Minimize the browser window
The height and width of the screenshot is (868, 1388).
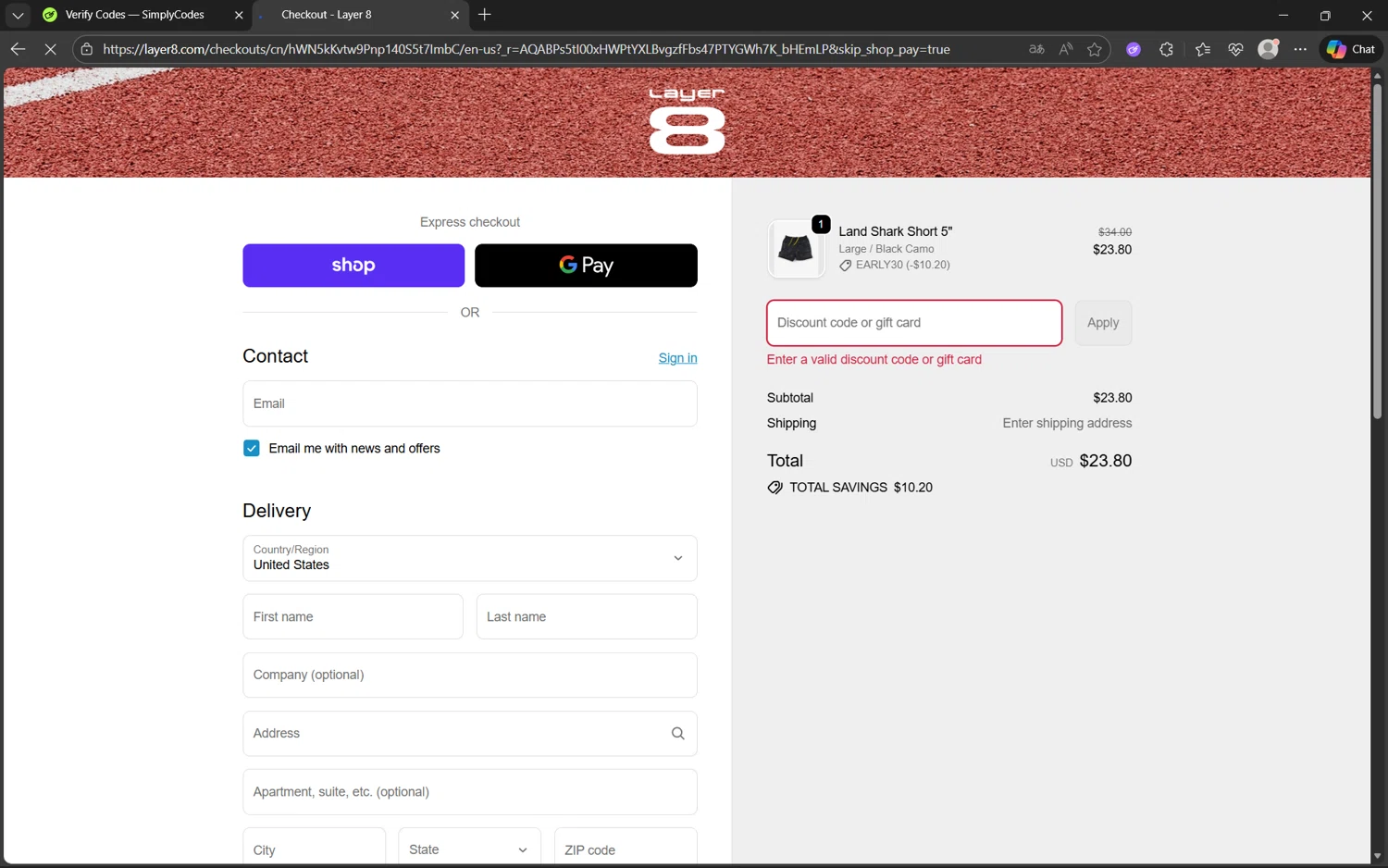tap(1283, 15)
